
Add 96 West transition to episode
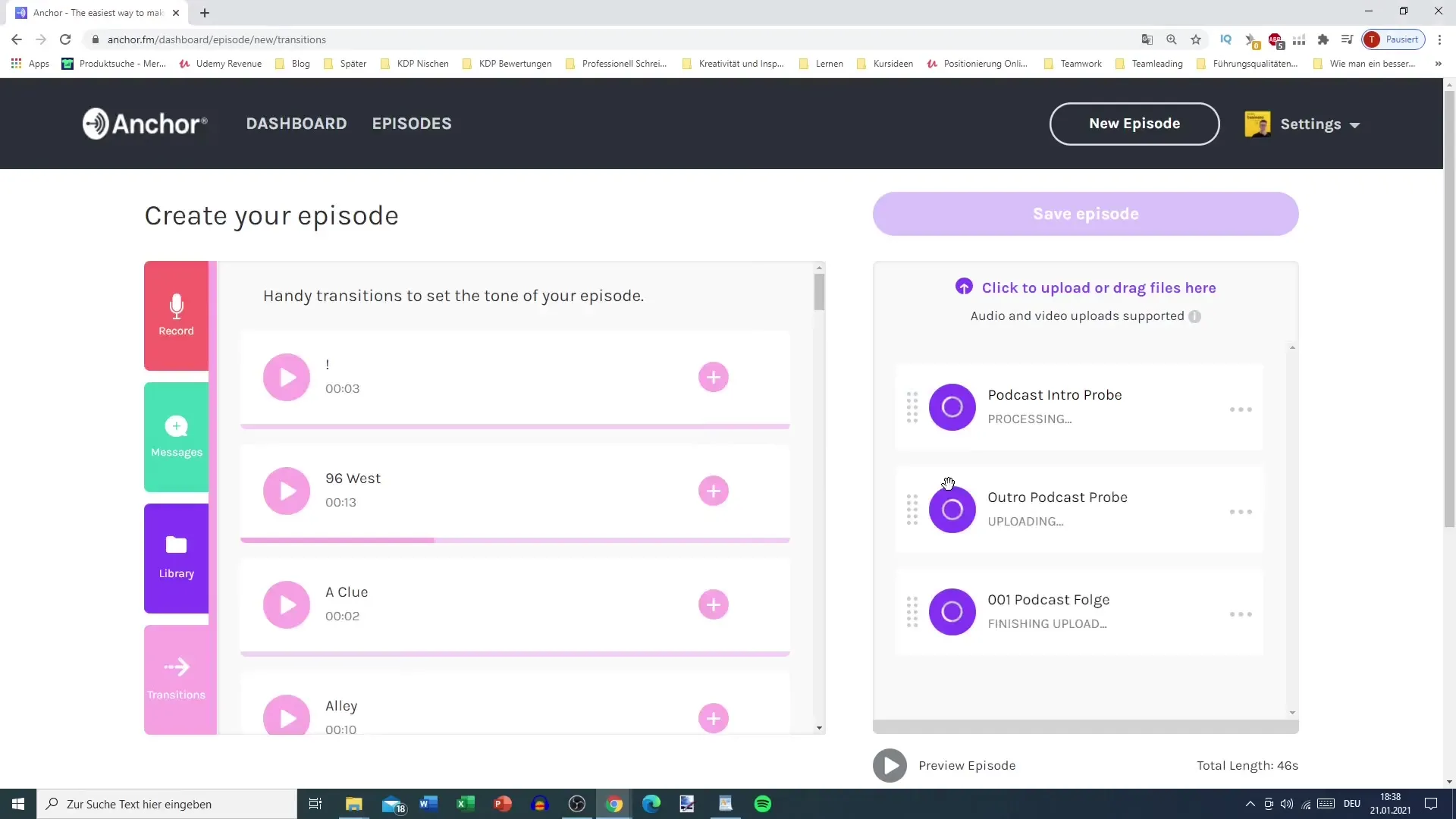(x=713, y=491)
